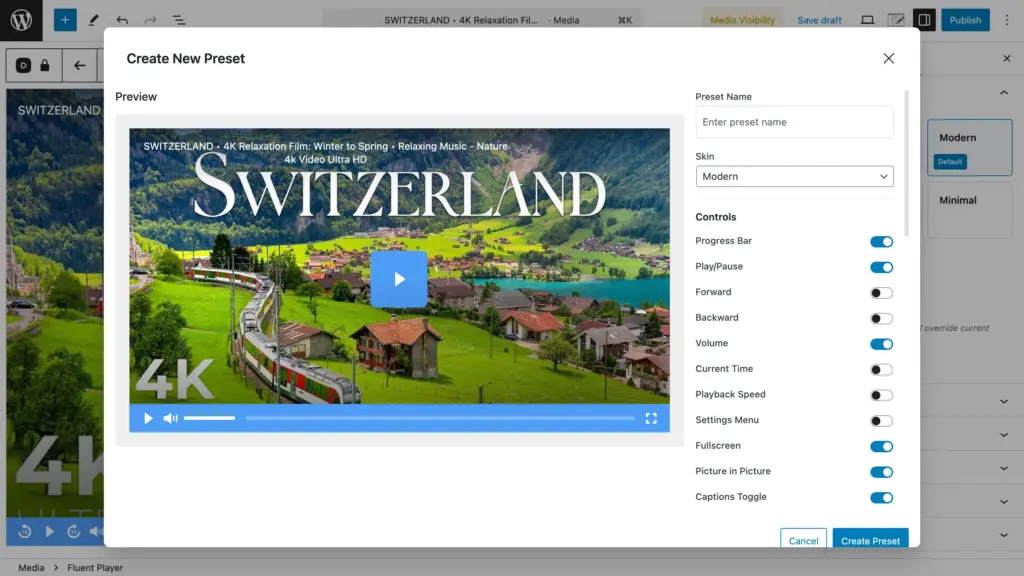Open the document overview list icon
1024x576 pixels.
(x=179, y=20)
